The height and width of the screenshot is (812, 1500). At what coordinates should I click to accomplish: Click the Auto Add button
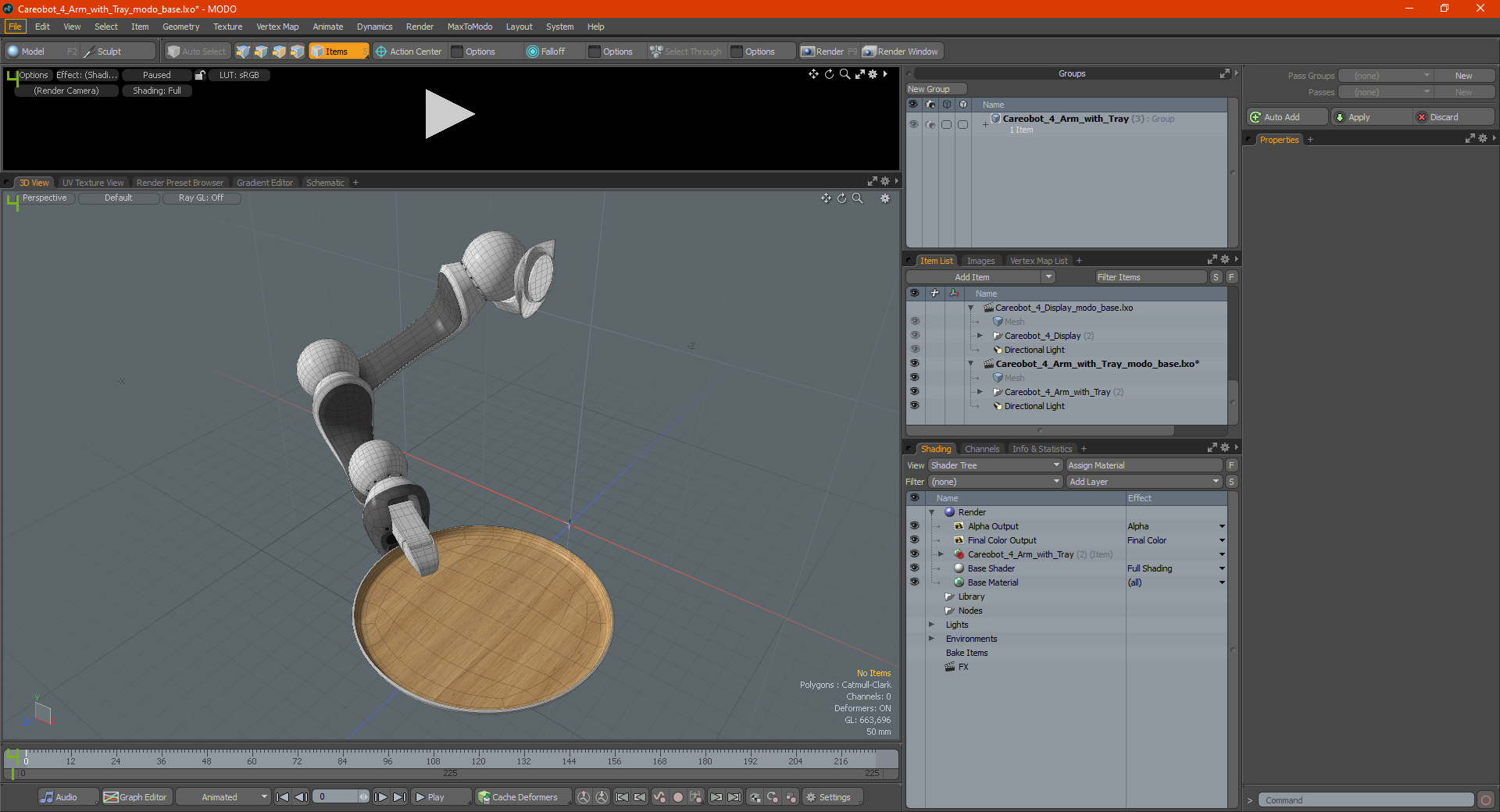coord(1287,117)
